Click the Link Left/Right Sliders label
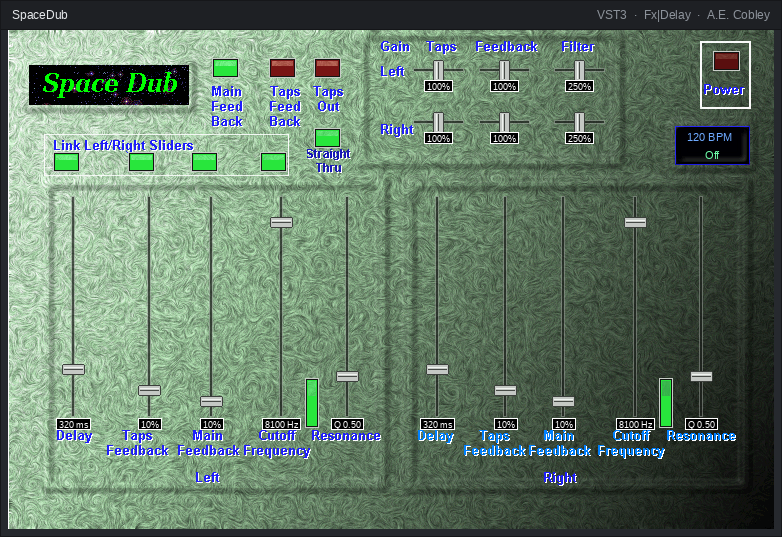The width and height of the screenshot is (782, 537). pos(123,145)
